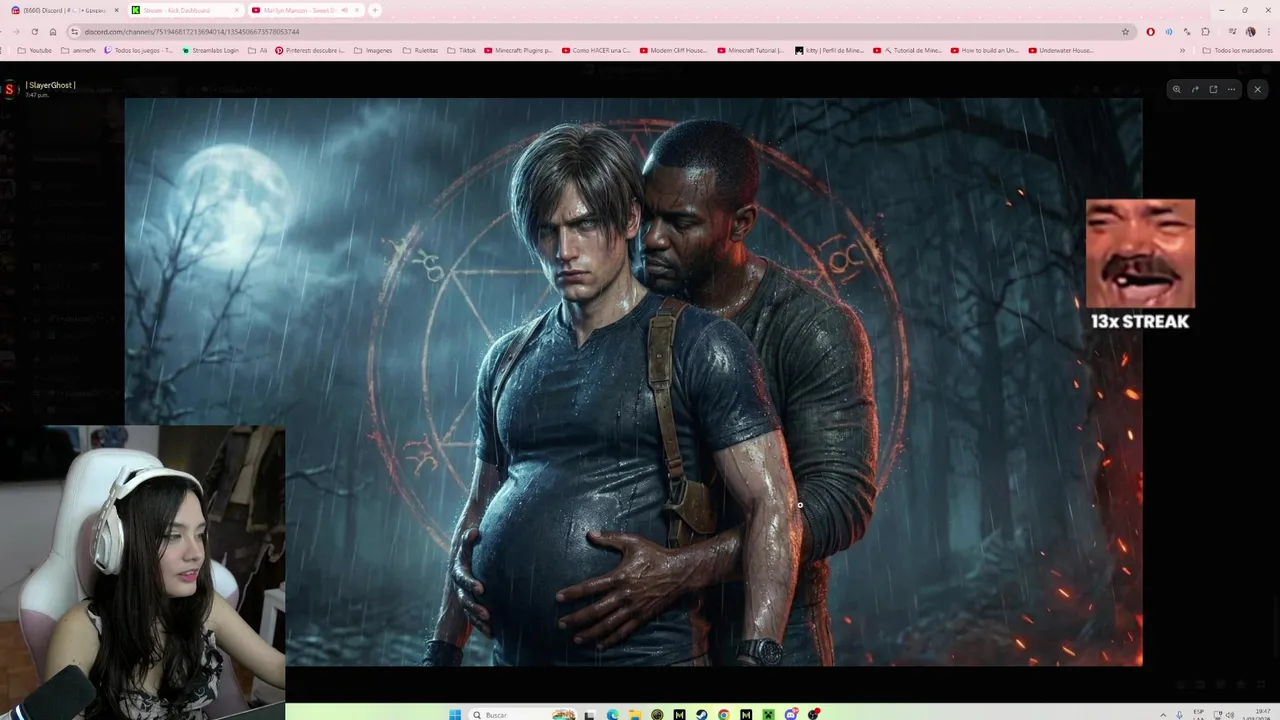Open Minecraft Plugins bookmark

click(518, 50)
